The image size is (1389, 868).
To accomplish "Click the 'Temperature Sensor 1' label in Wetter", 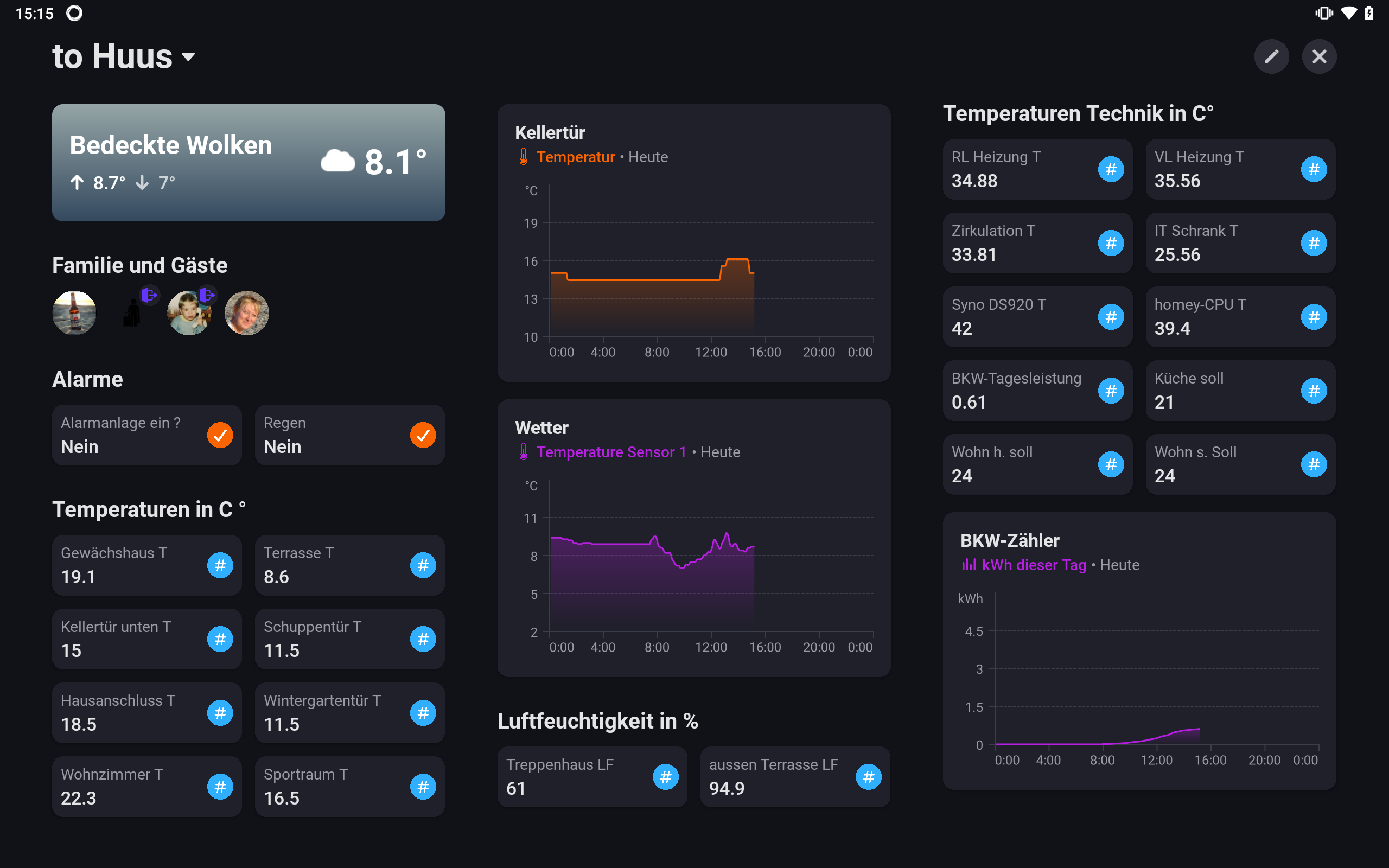I will (611, 452).
